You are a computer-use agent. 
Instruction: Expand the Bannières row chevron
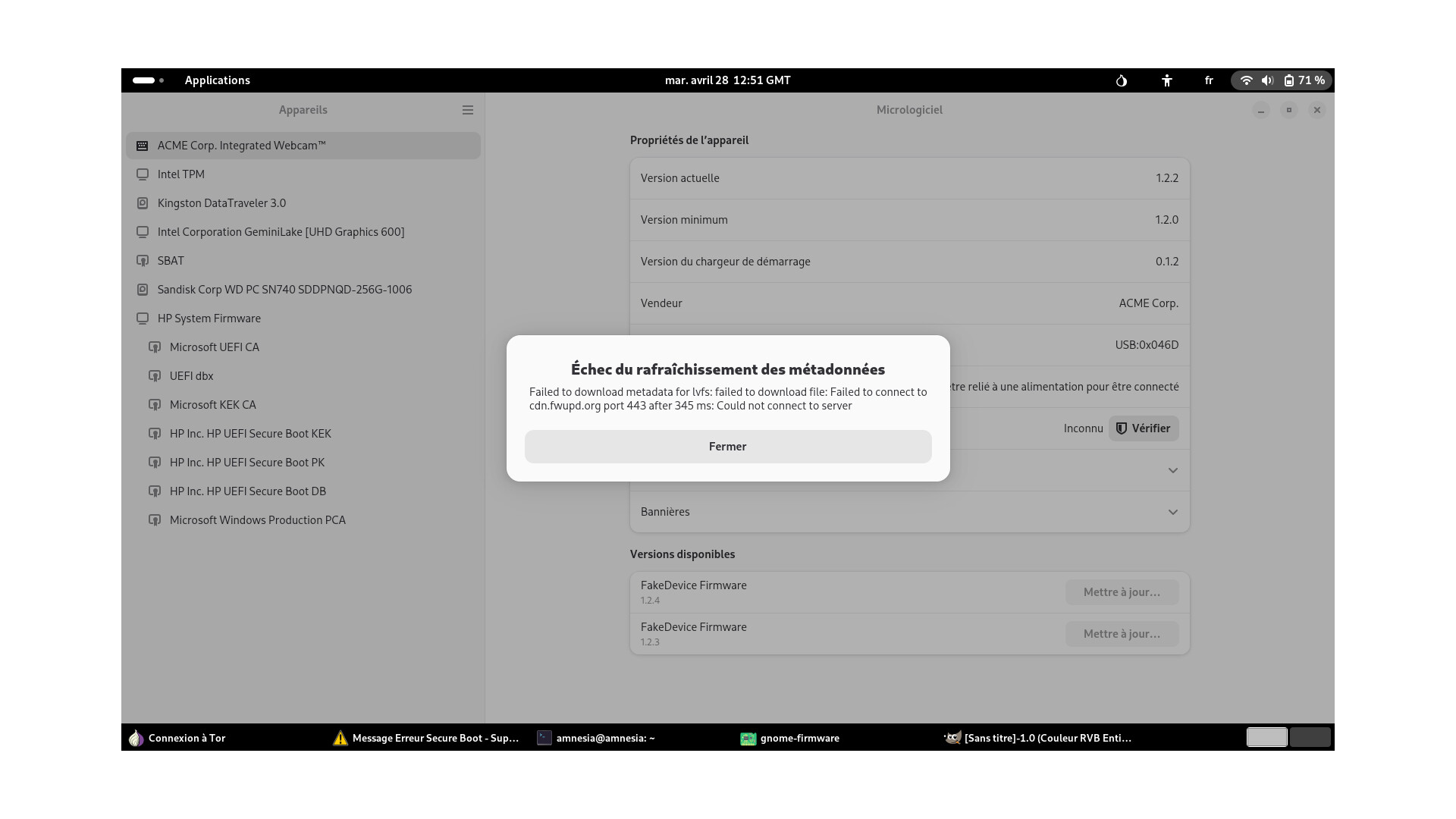(1172, 512)
